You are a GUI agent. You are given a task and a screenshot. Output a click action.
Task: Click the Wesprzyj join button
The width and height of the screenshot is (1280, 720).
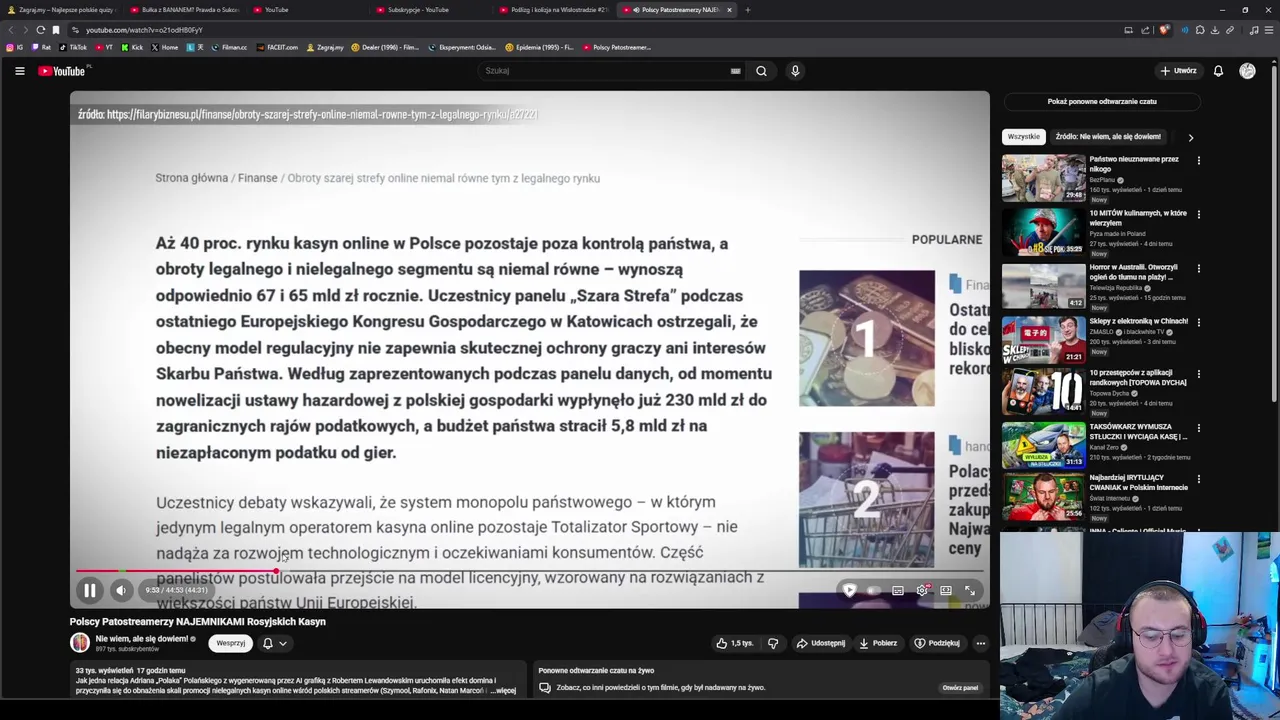click(231, 643)
